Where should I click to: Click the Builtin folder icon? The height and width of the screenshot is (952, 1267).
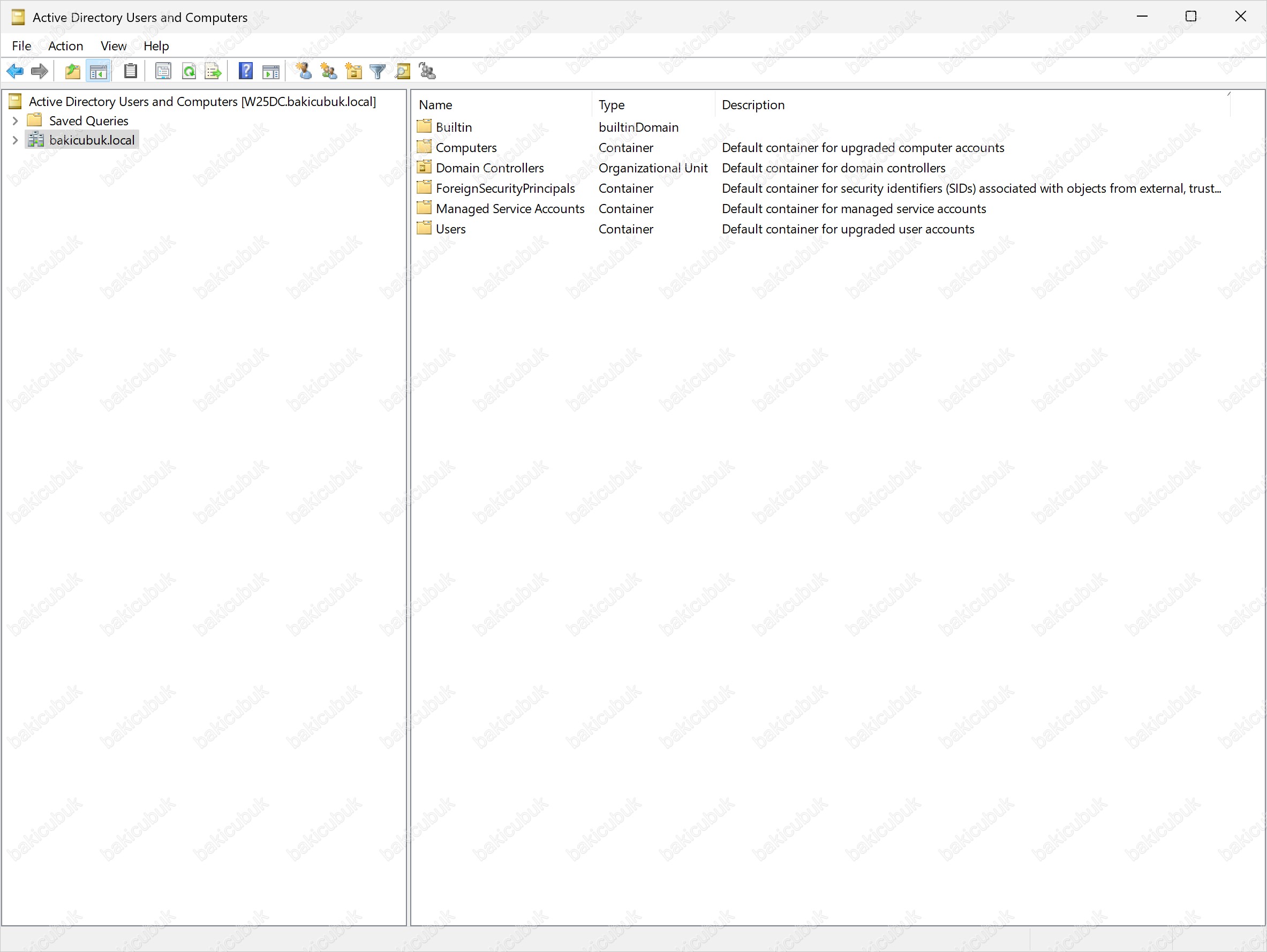(424, 126)
